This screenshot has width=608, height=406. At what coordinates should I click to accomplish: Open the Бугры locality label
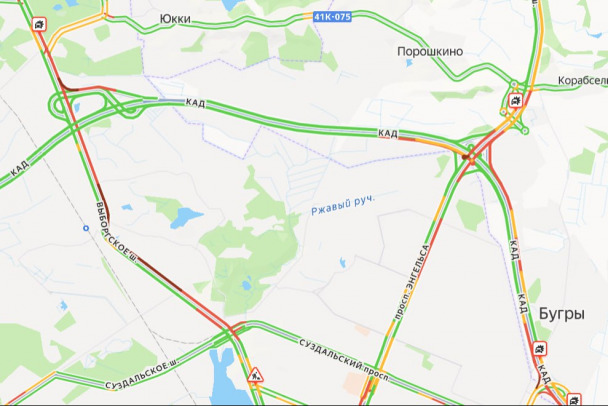(561, 314)
